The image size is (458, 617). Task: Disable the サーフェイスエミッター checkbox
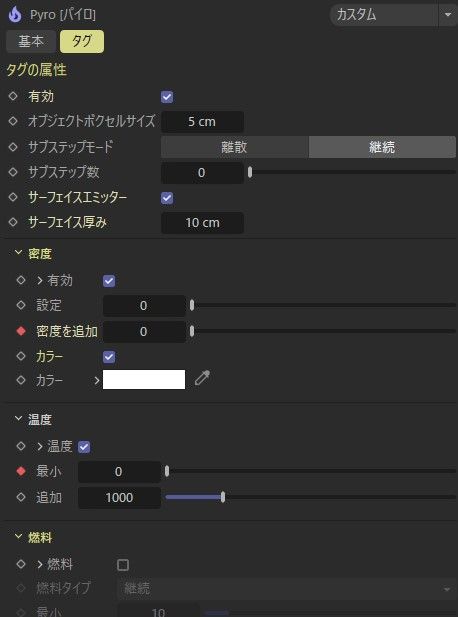167,198
